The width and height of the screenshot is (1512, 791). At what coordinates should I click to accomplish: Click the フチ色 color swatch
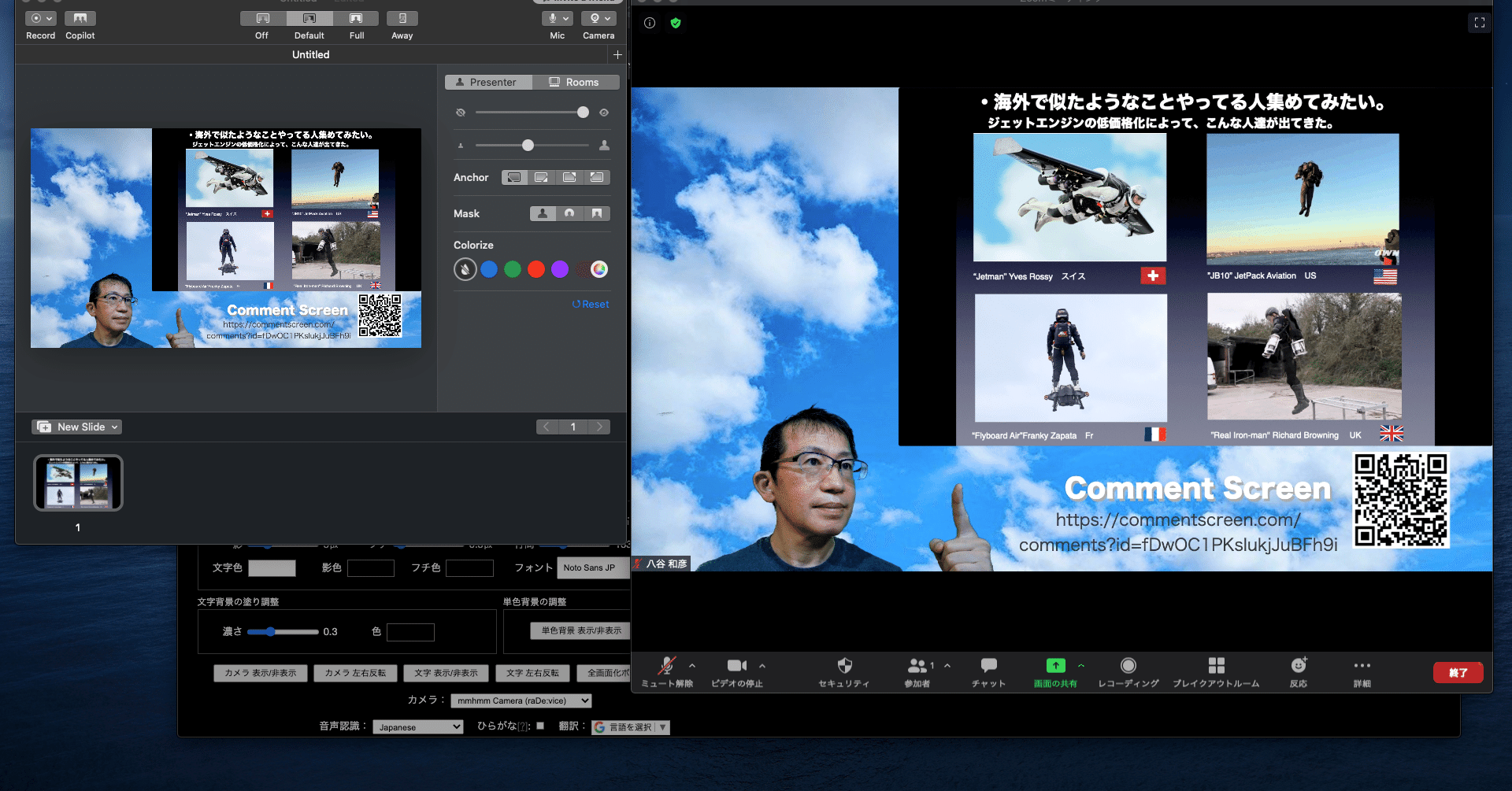469,567
